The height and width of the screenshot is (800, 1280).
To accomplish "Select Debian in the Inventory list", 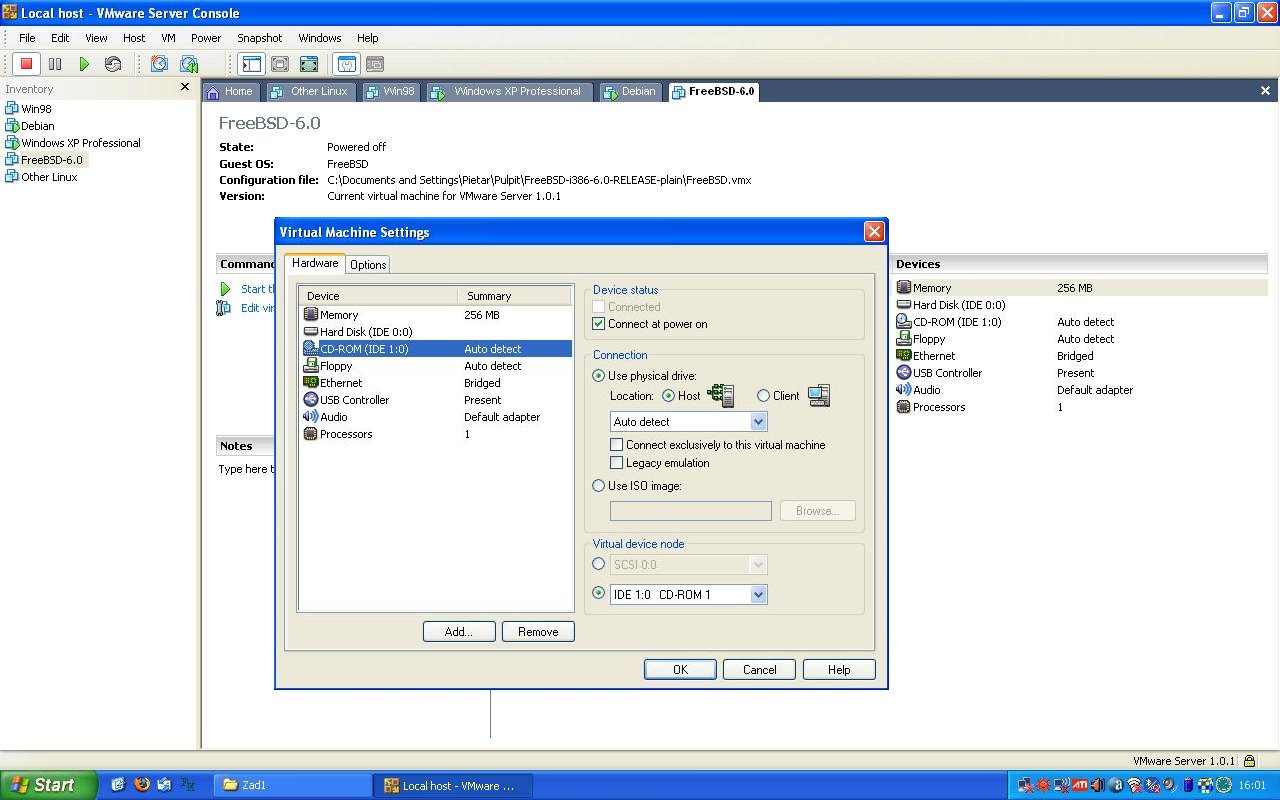I will pos(30,126).
